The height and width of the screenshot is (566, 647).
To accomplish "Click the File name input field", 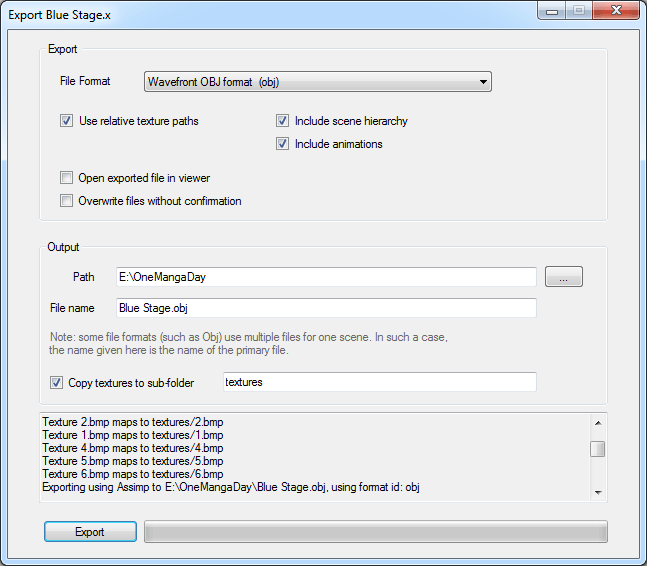I will tap(326, 308).
